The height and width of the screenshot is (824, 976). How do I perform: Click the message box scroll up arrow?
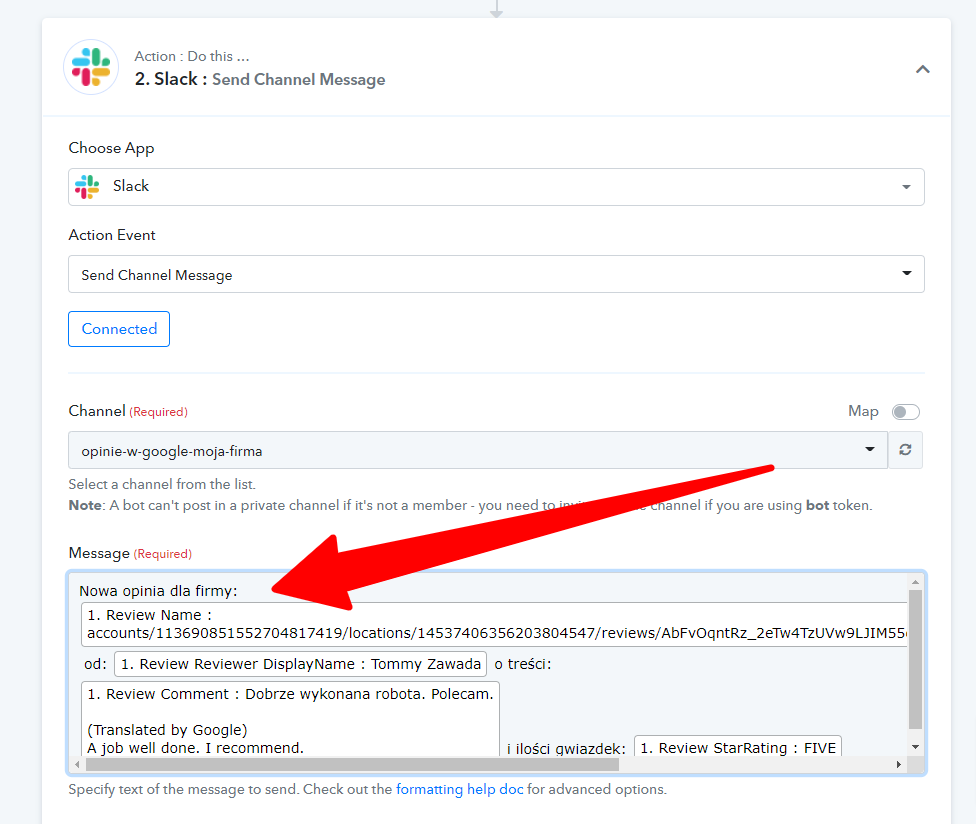[x=915, y=583]
